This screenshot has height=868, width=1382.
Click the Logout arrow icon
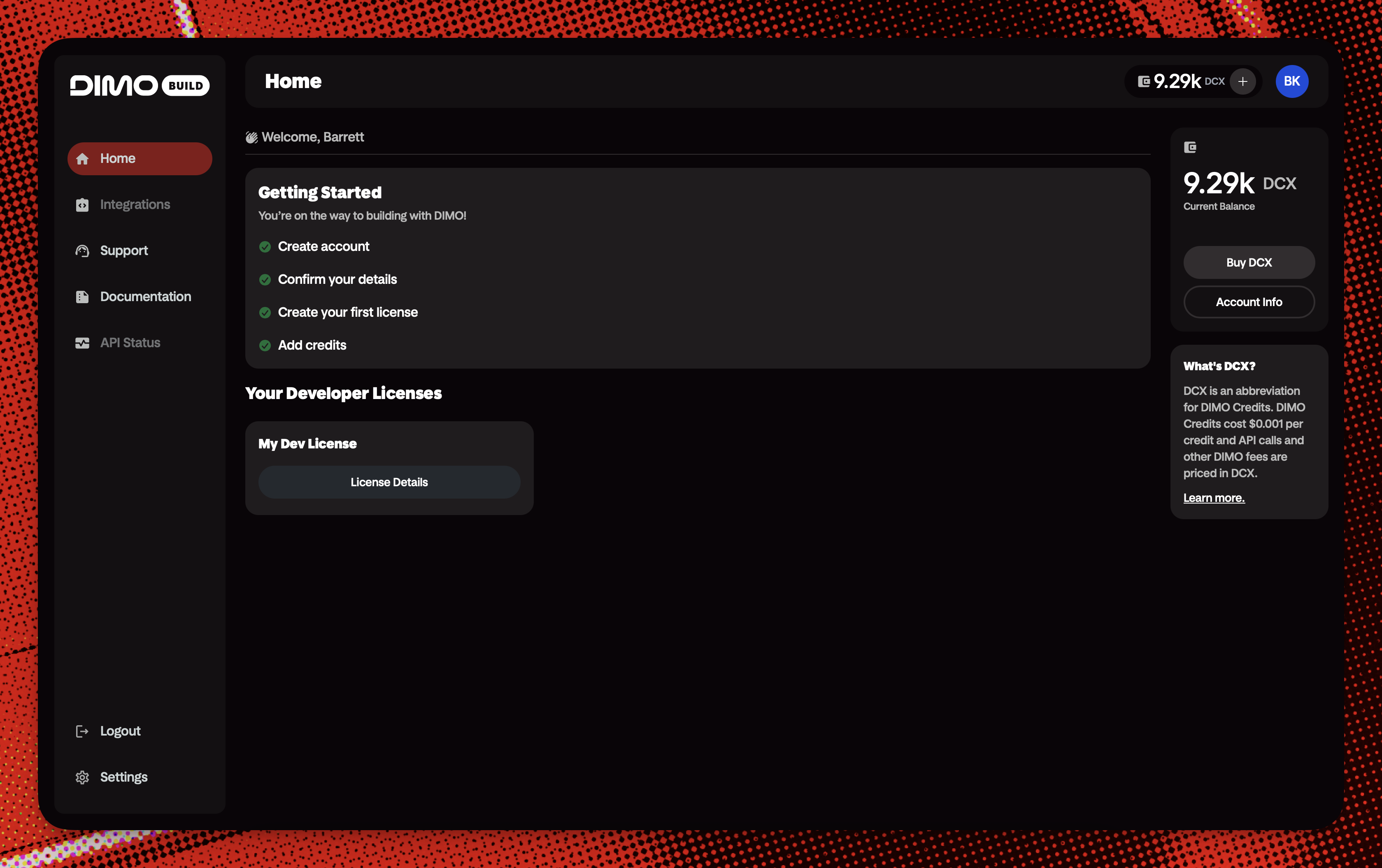point(82,731)
